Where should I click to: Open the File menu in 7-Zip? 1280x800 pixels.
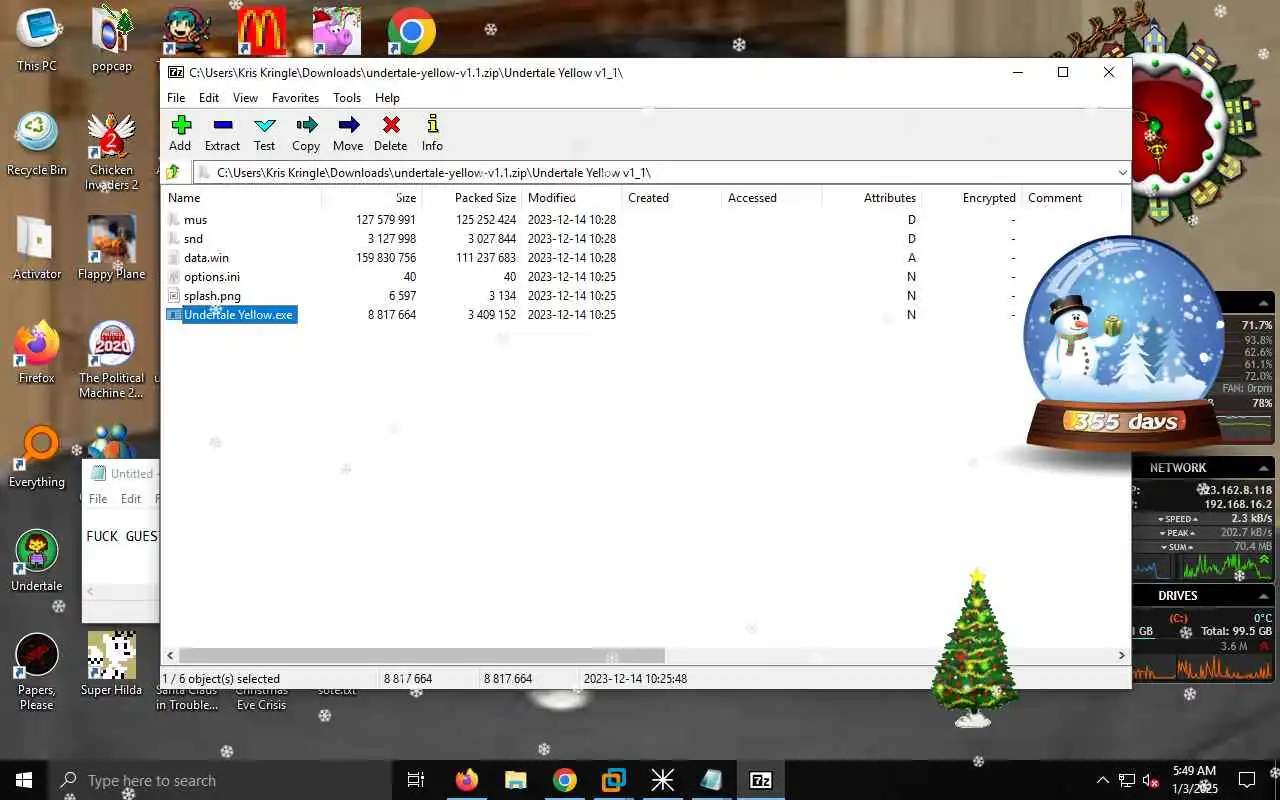176,98
